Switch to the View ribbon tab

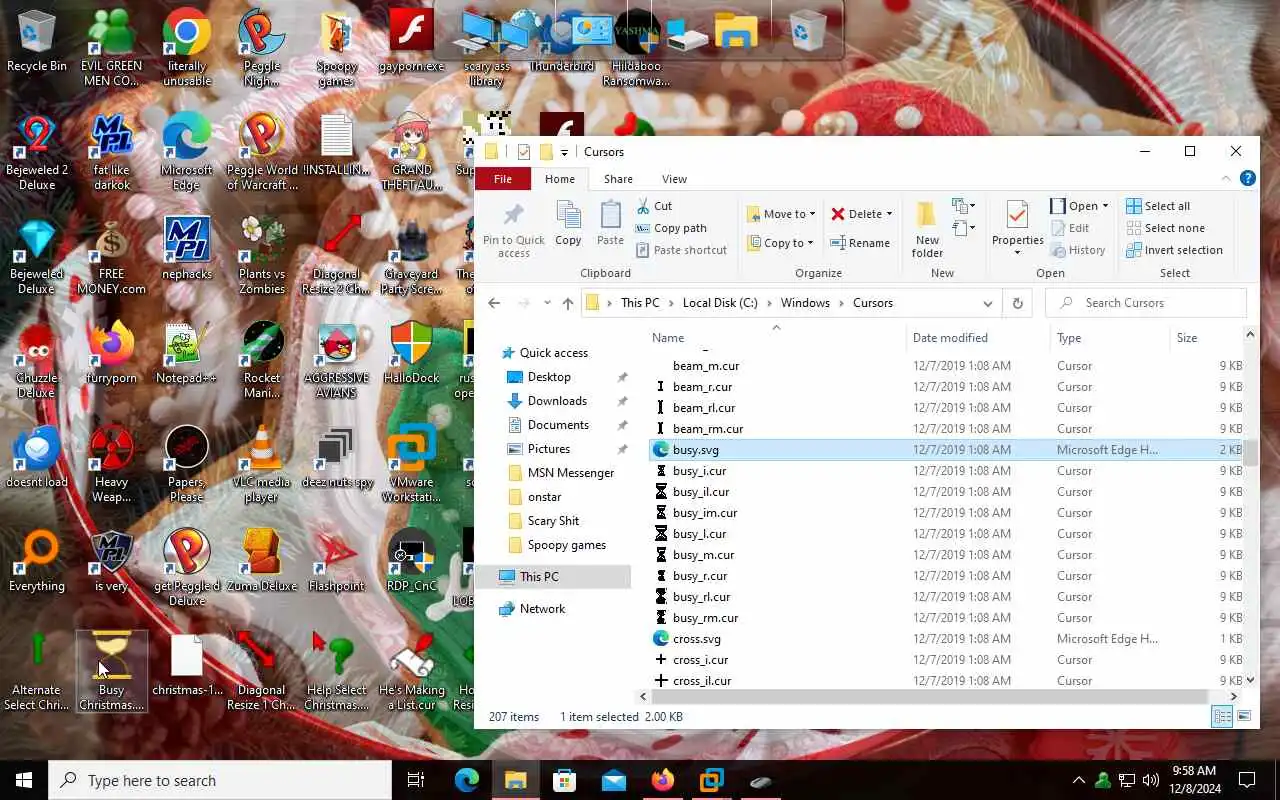click(x=674, y=179)
